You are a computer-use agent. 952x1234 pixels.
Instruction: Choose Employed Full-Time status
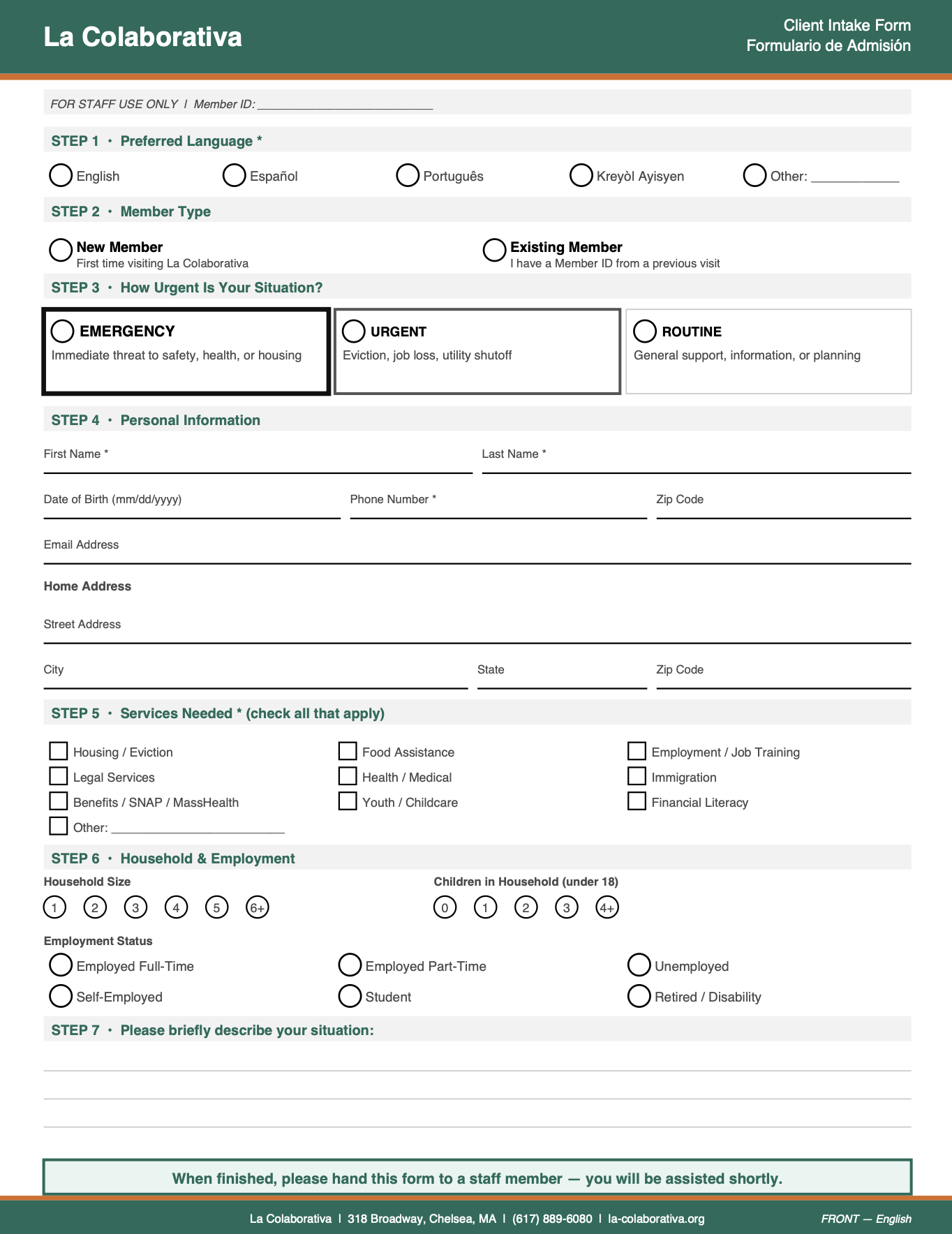click(61, 965)
